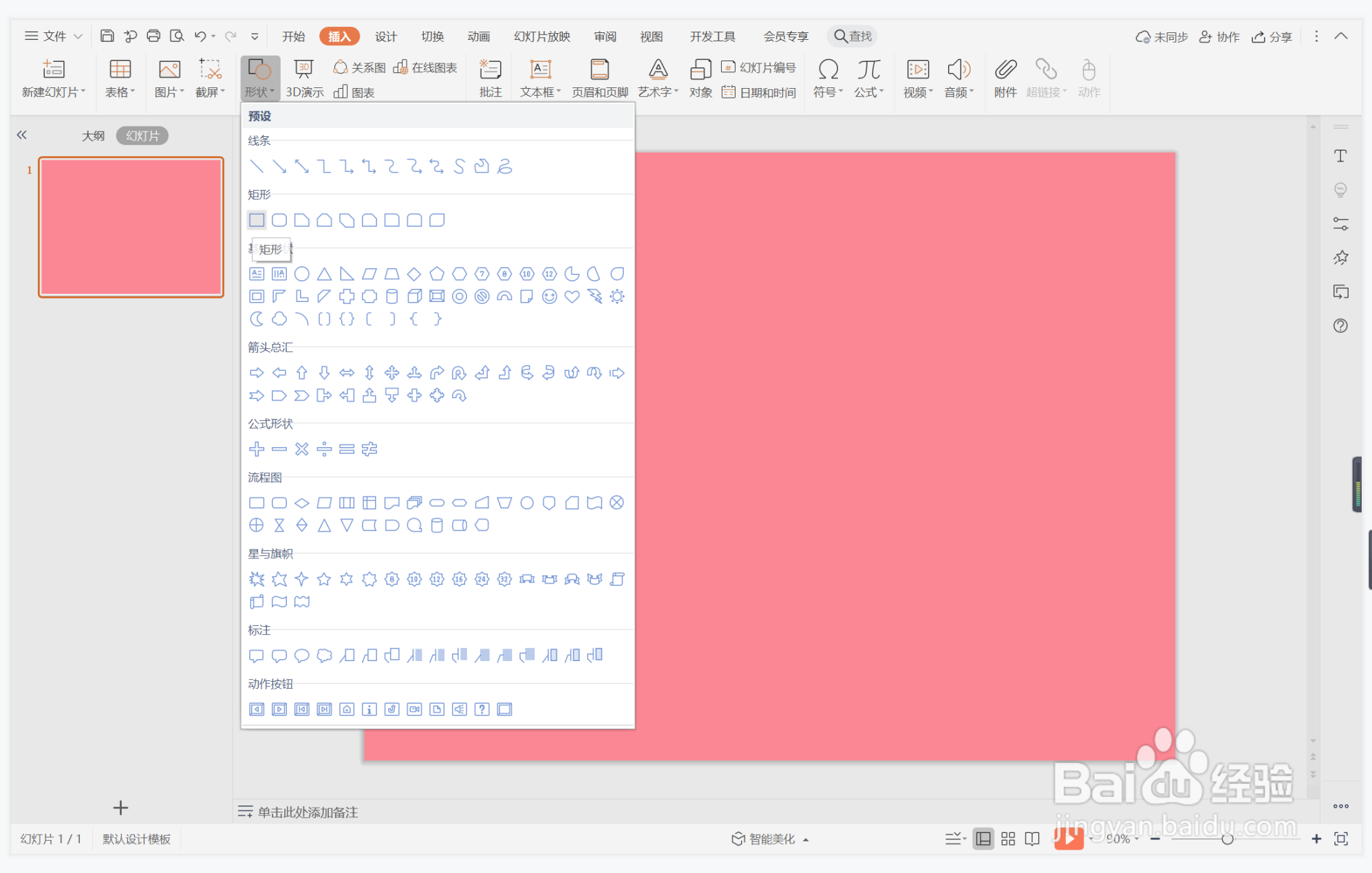Start slideshow with orange play button
Screen dimensions: 1372x873
[x=1069, y=839]
